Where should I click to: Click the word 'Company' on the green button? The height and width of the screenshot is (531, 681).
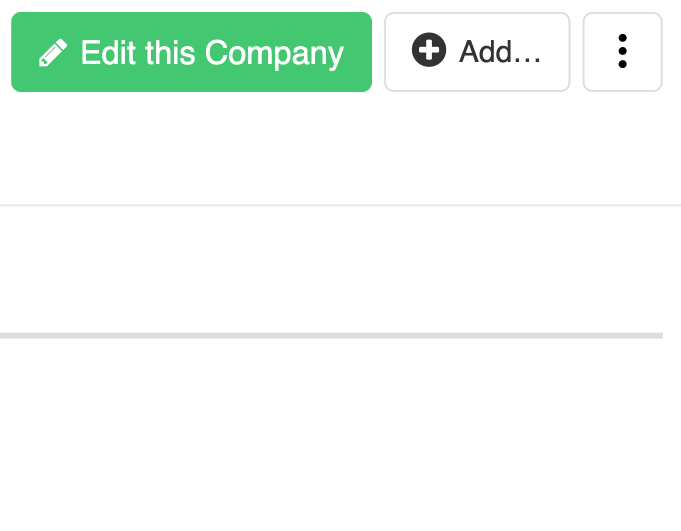coord(274,54)
